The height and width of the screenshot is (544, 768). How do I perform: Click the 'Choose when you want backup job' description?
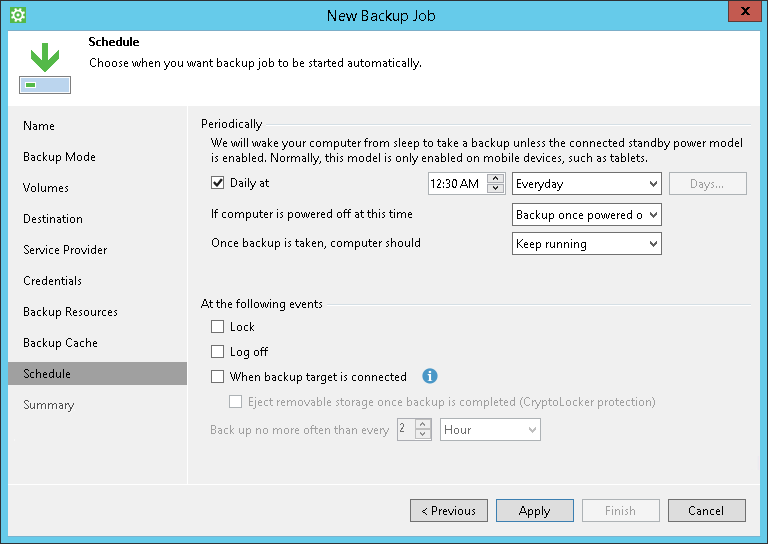pyautogui.click(x=255, y=63)
